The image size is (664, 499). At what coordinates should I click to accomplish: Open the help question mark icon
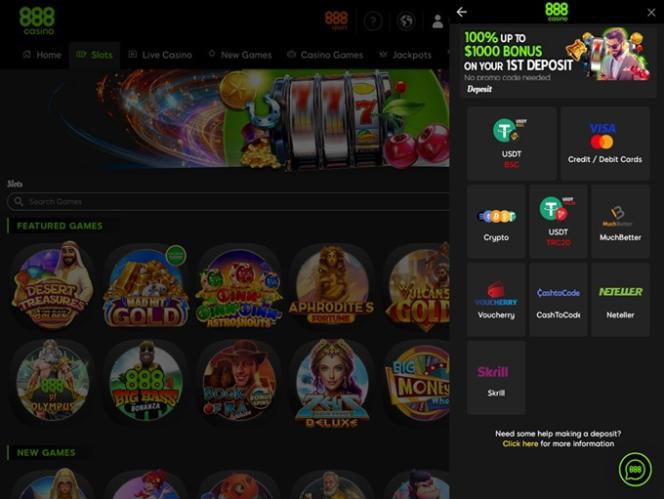[x=373, y=21]
